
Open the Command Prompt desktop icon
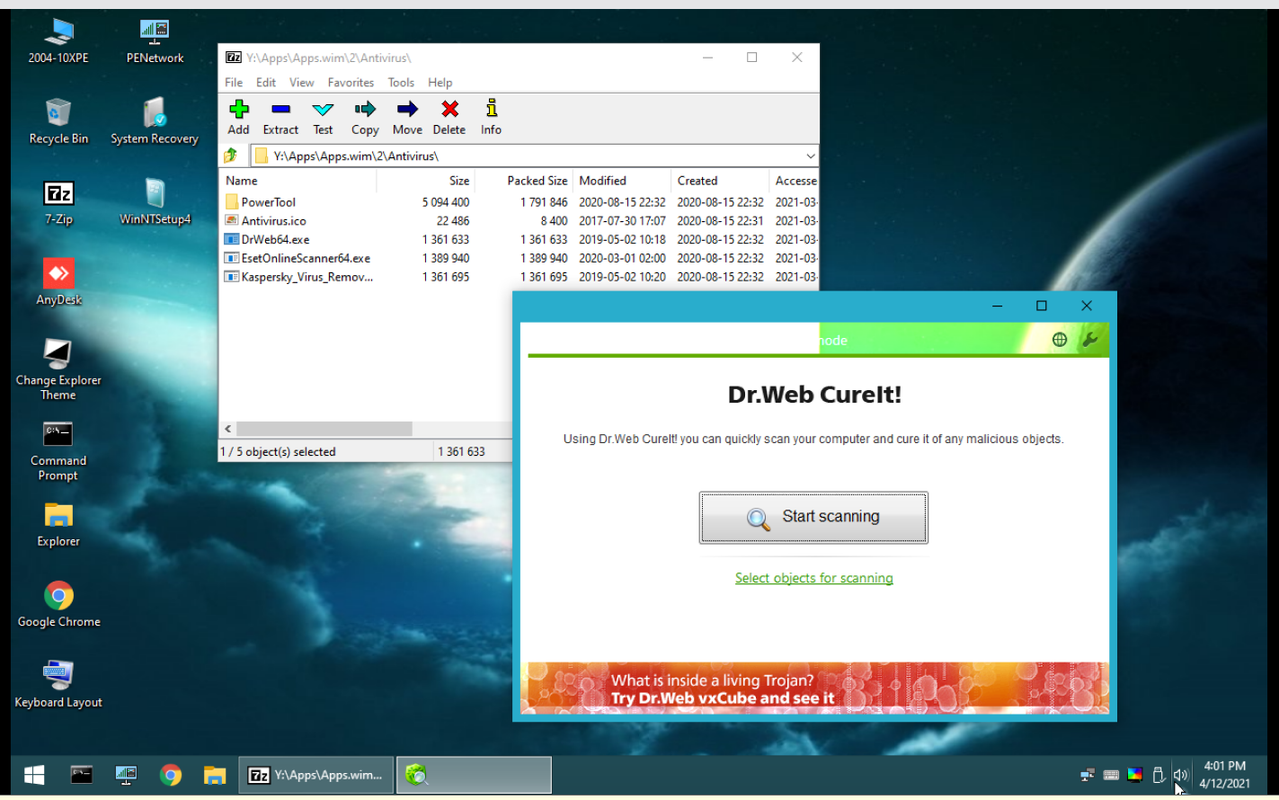point(58,451)
